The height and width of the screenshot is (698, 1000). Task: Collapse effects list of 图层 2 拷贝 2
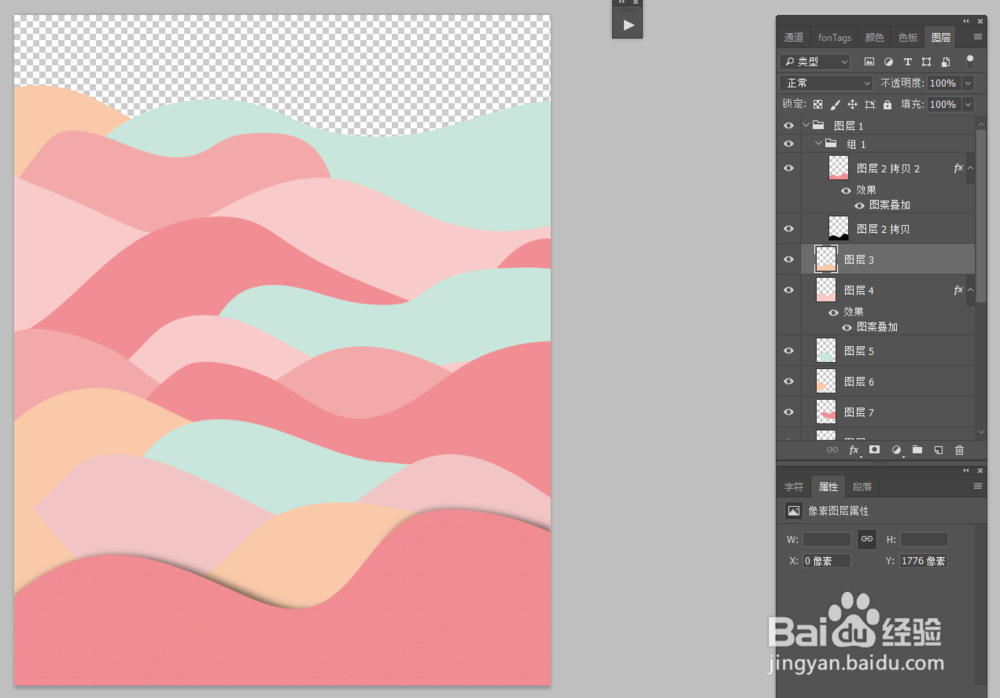coord(971,168)
